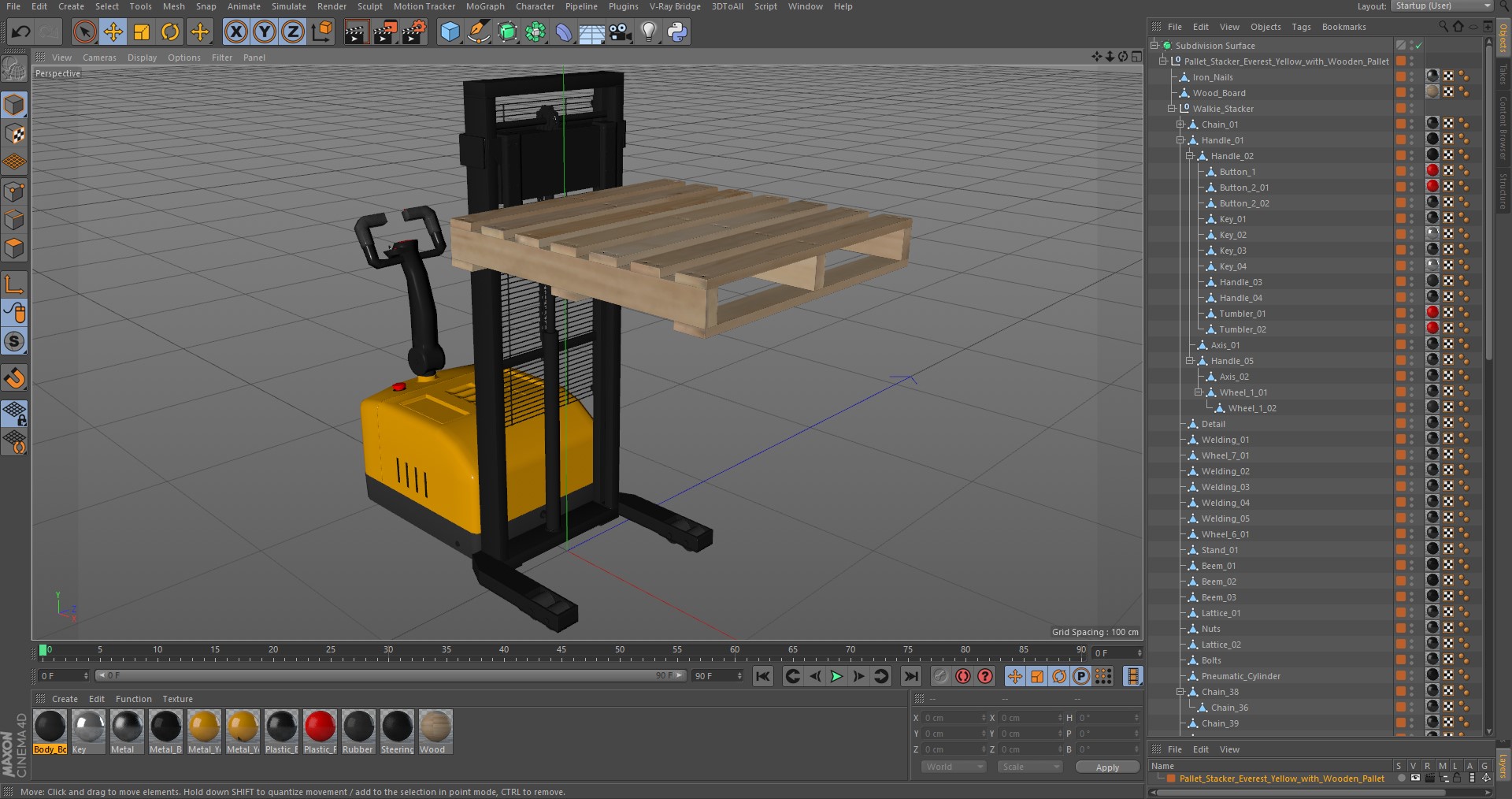
Task: Click Apply in coordinates panel
Action: point(1107,767)
